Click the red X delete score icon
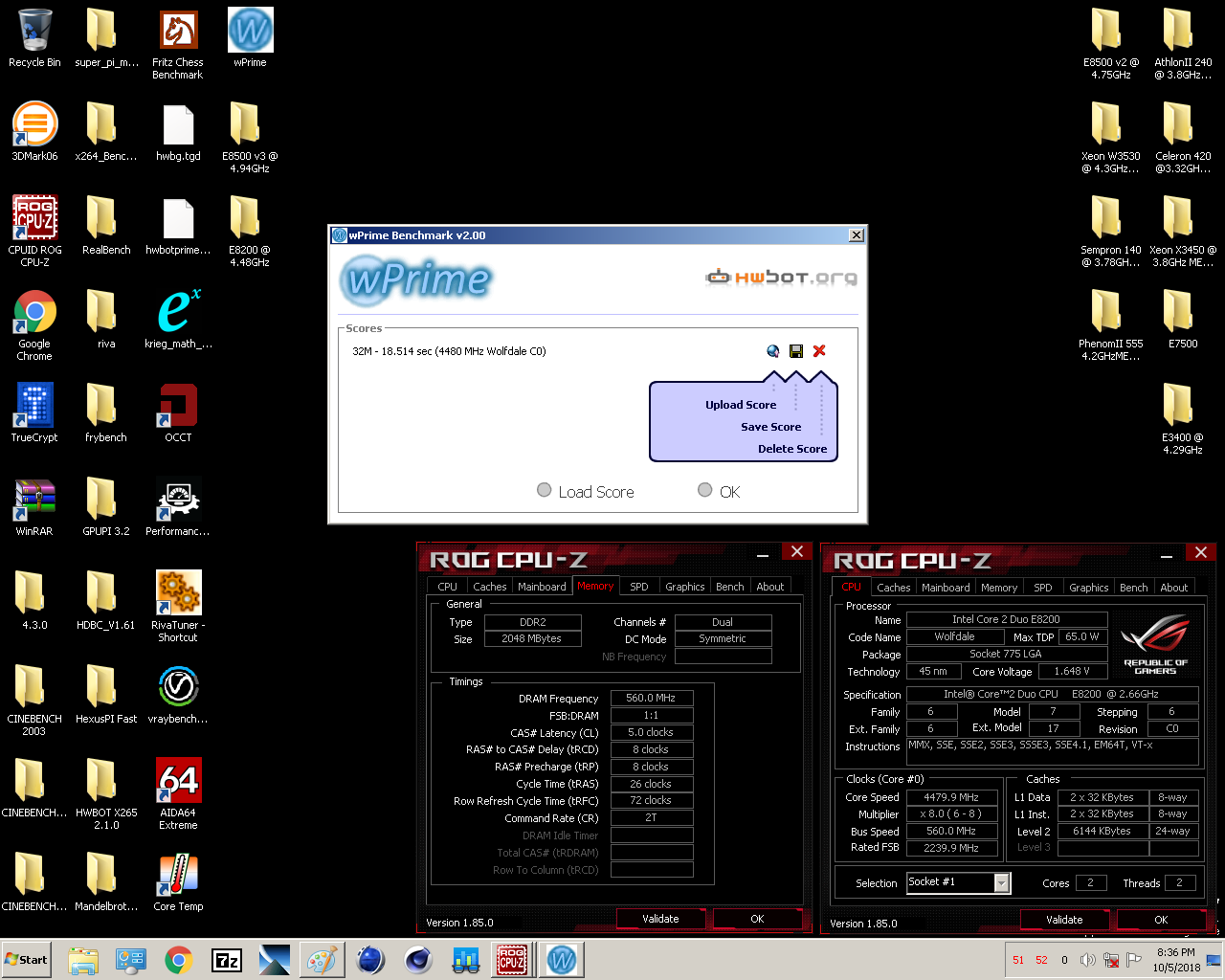 pyautogui.click(x=819, y=351)
